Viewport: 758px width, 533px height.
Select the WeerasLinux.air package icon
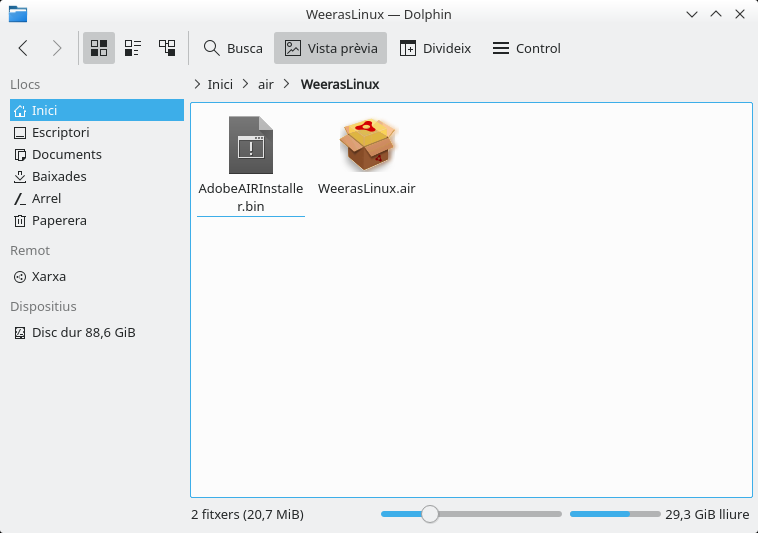[x=367, y=145]
